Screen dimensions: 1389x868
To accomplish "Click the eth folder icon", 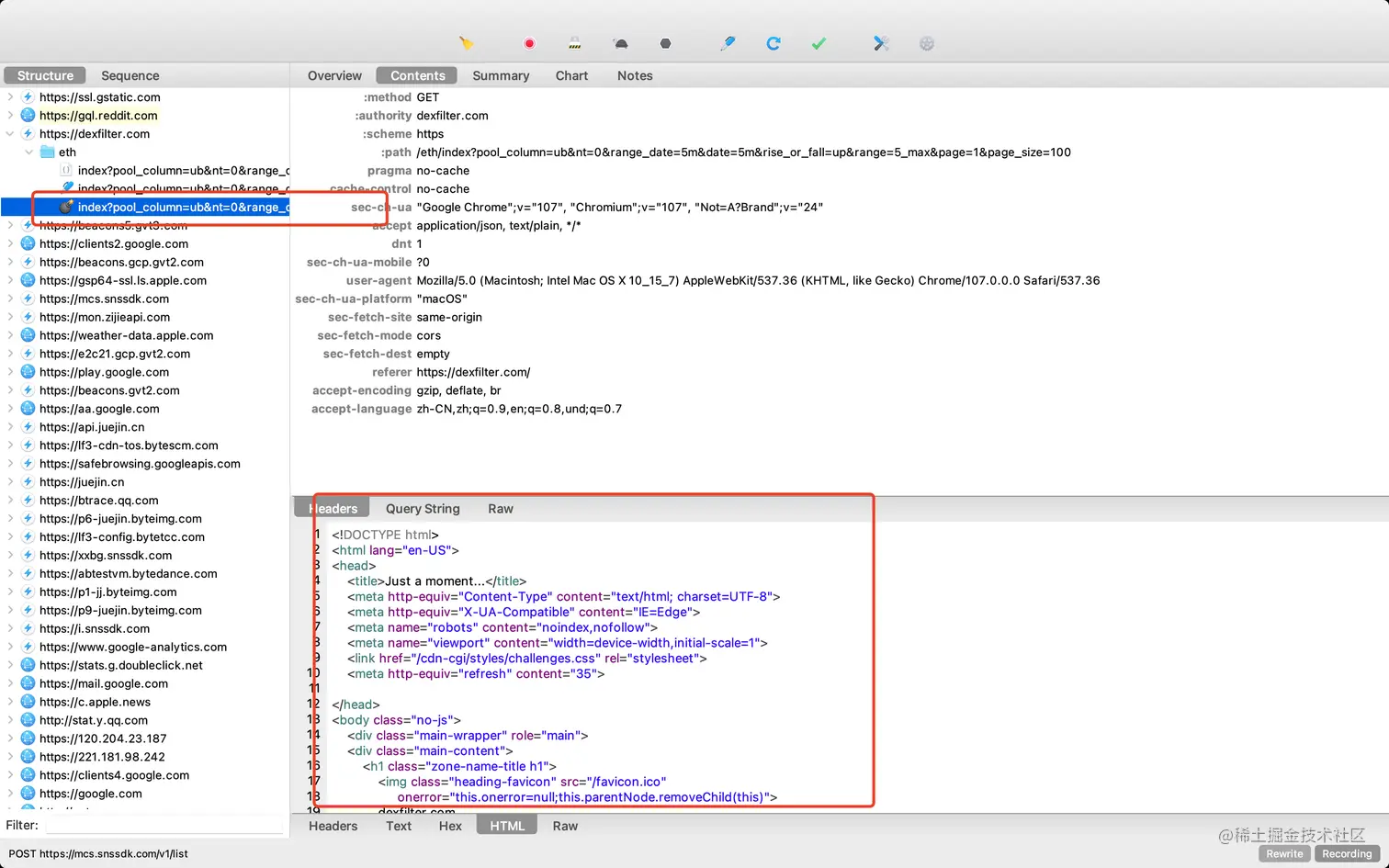I will [x=48, y=152].
